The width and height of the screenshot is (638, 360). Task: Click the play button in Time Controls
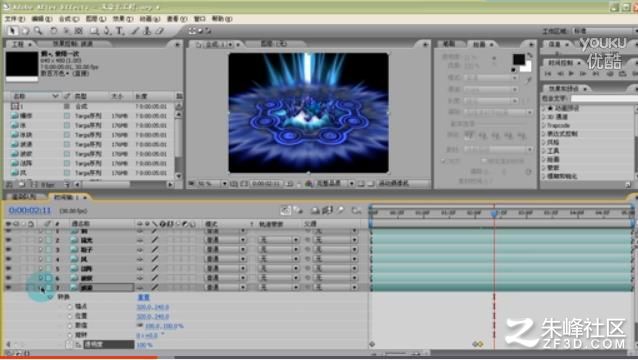click(x=571, y=73)
